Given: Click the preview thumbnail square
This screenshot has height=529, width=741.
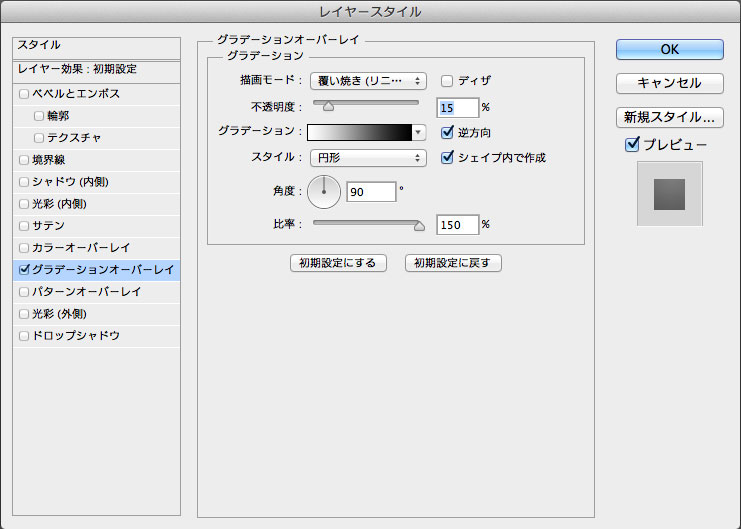Looking at the screenshot, I should pyautogui.click(x=669, y=194).
